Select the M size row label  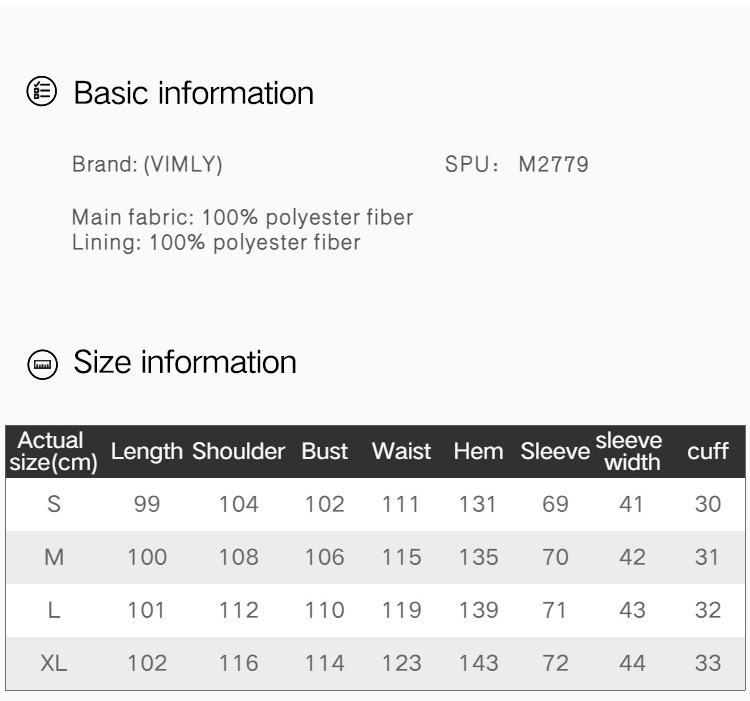pyautogui.click(x=54, y=558)
